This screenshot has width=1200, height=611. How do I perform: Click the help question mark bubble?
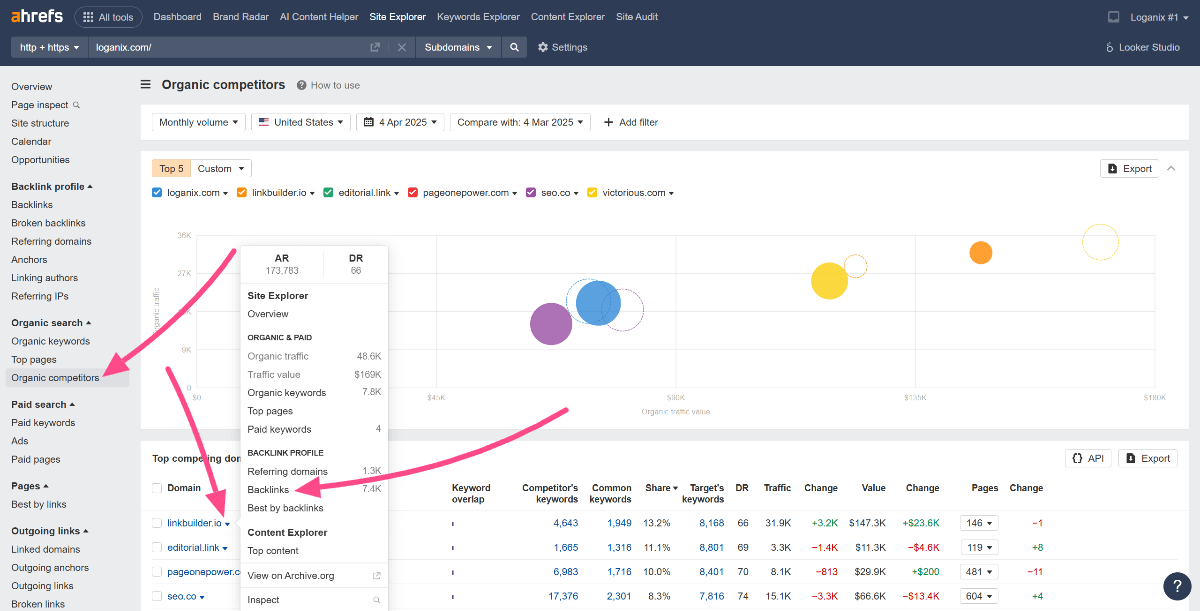click(1177, 587)
